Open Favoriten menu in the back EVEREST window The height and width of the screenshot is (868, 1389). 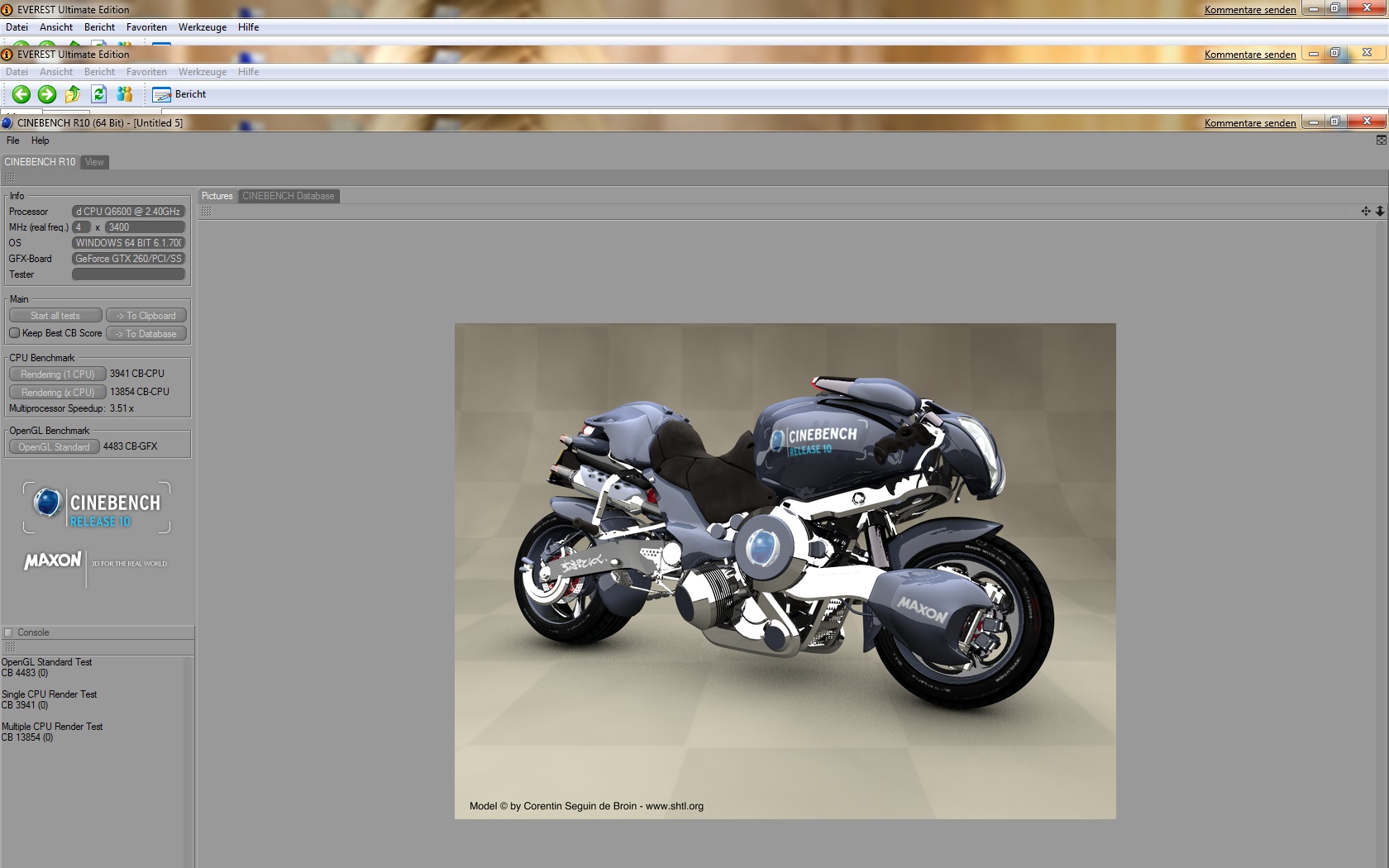point(146,27)
